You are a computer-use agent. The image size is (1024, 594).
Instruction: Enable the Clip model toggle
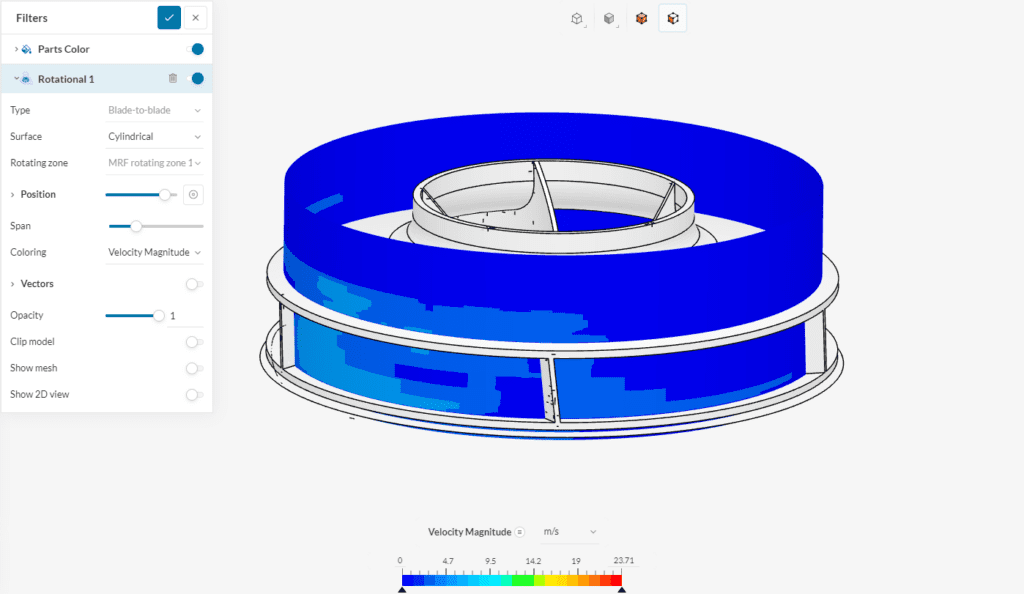(x=193, y=341)
